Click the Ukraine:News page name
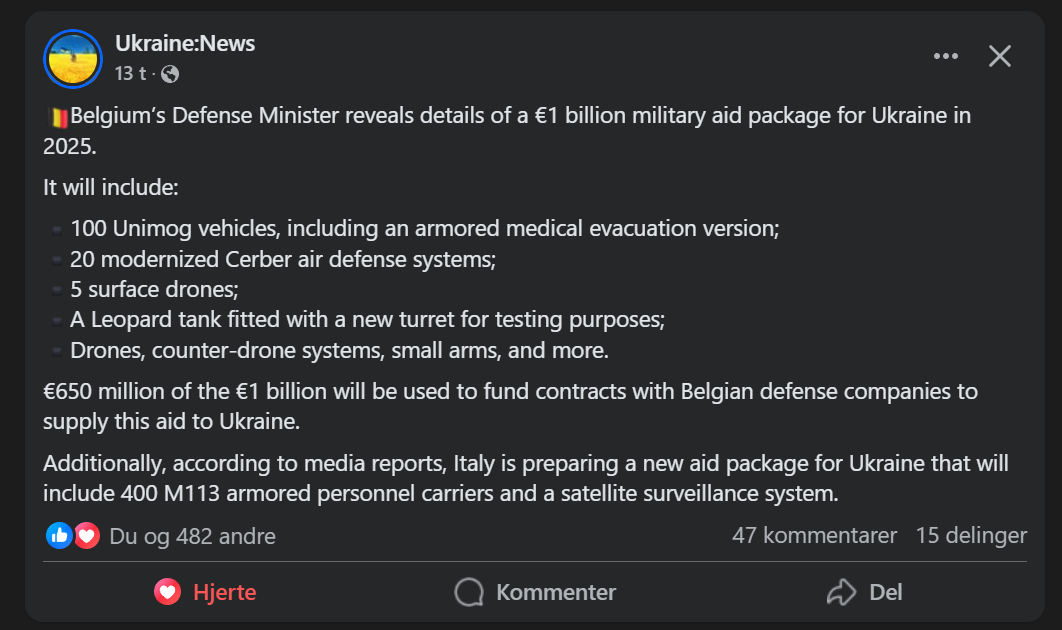Screen dimensions: 1062x630 [x=185, y=43]
